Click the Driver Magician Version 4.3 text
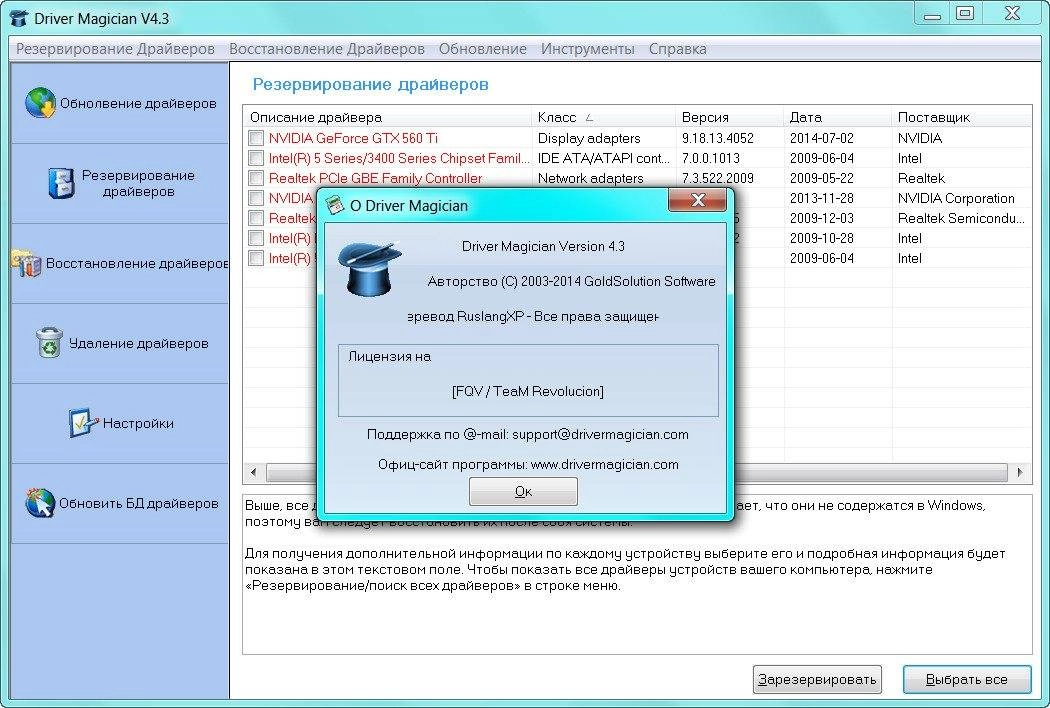 coord(543,246)
